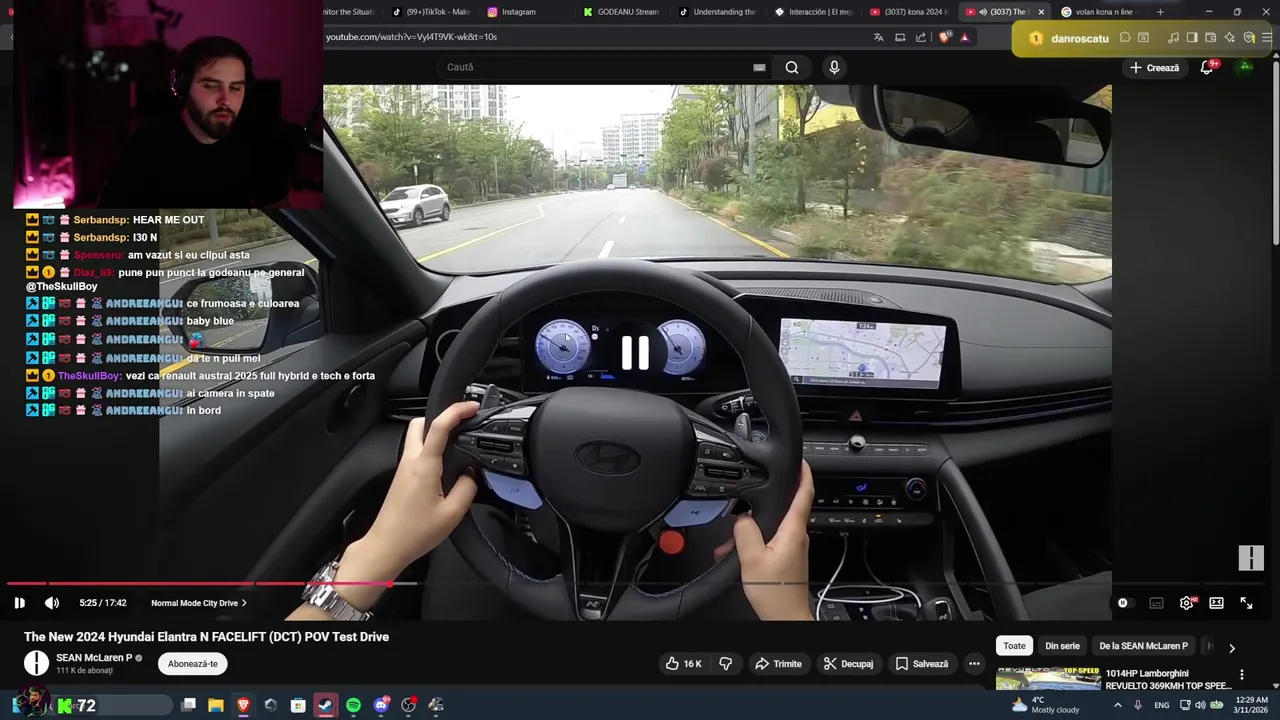Subscribe with the Abonează-te button
1280x720 pixels.
click(193, 664)
